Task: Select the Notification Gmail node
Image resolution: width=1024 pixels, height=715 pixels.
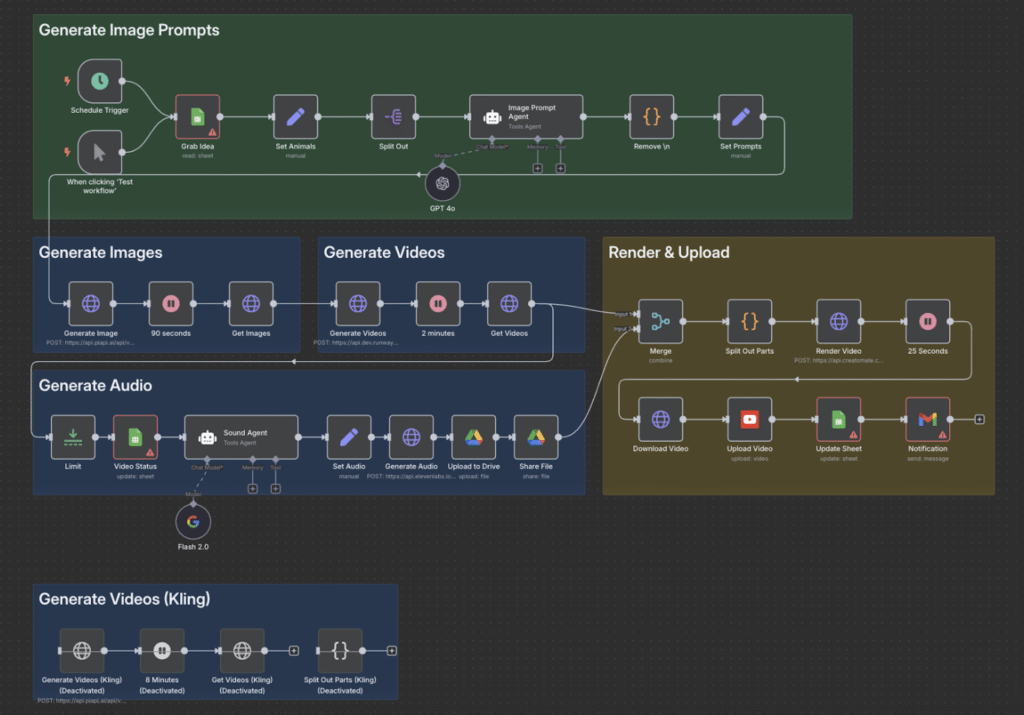Action: tap(927, 419)
